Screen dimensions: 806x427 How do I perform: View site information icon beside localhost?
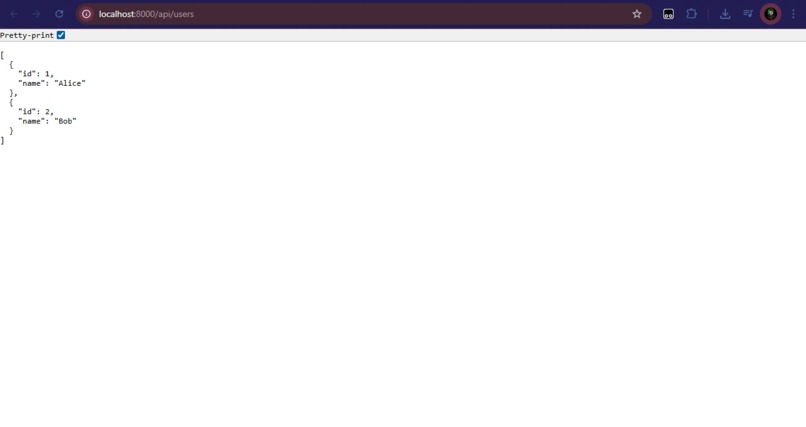point(86,14)
